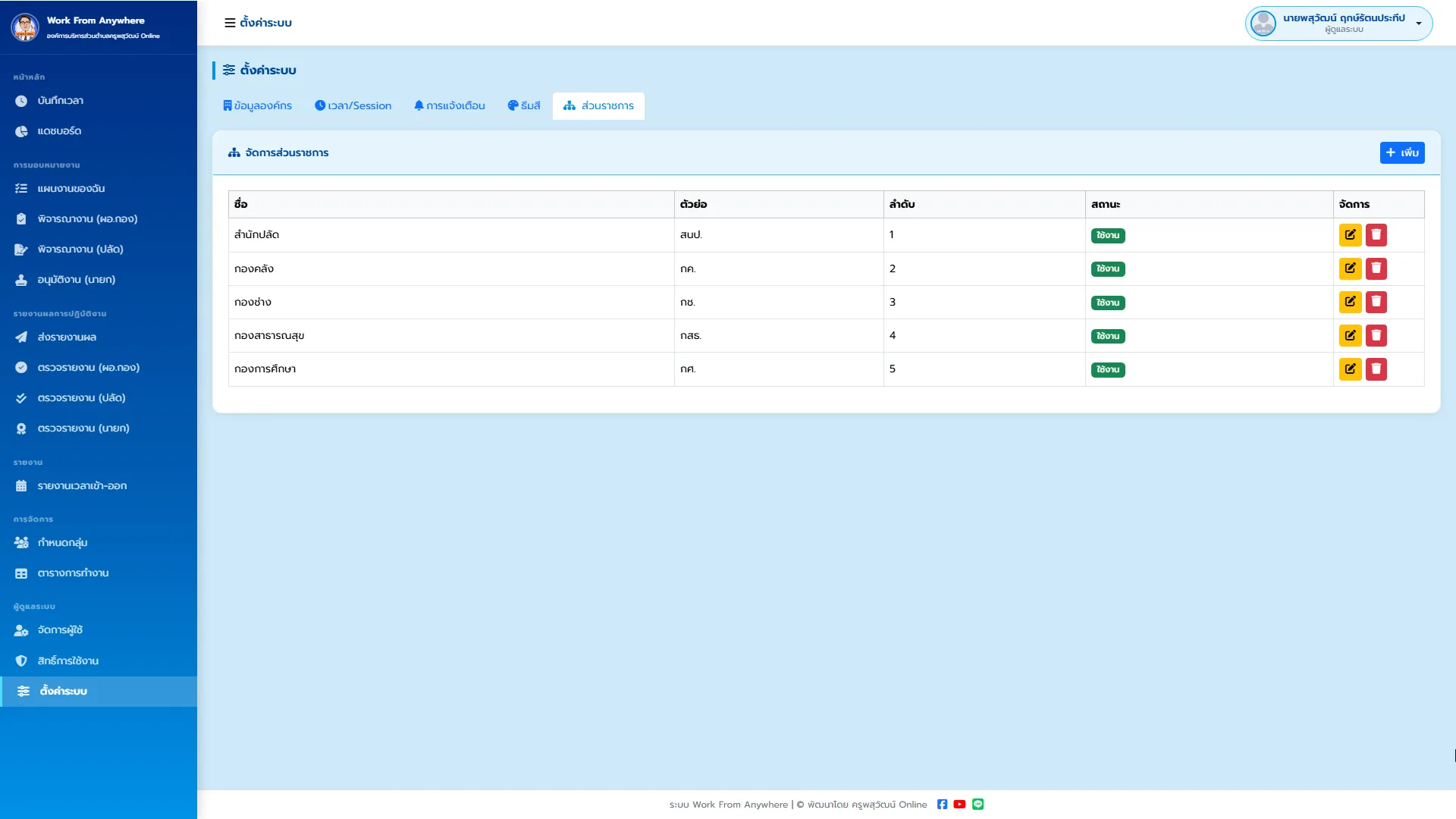This screenshot has width=1456, height=819.
Task: Delete the กองการศึกษา row
Action: [x=1376, y=369]
